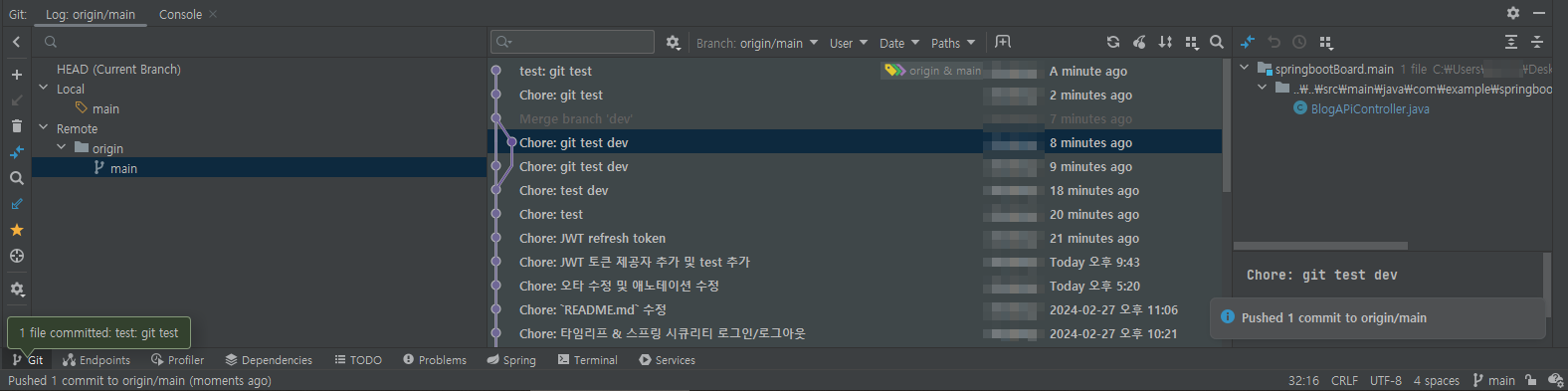
Task: Collapse the Remote branches node
Action: [44, 127]
